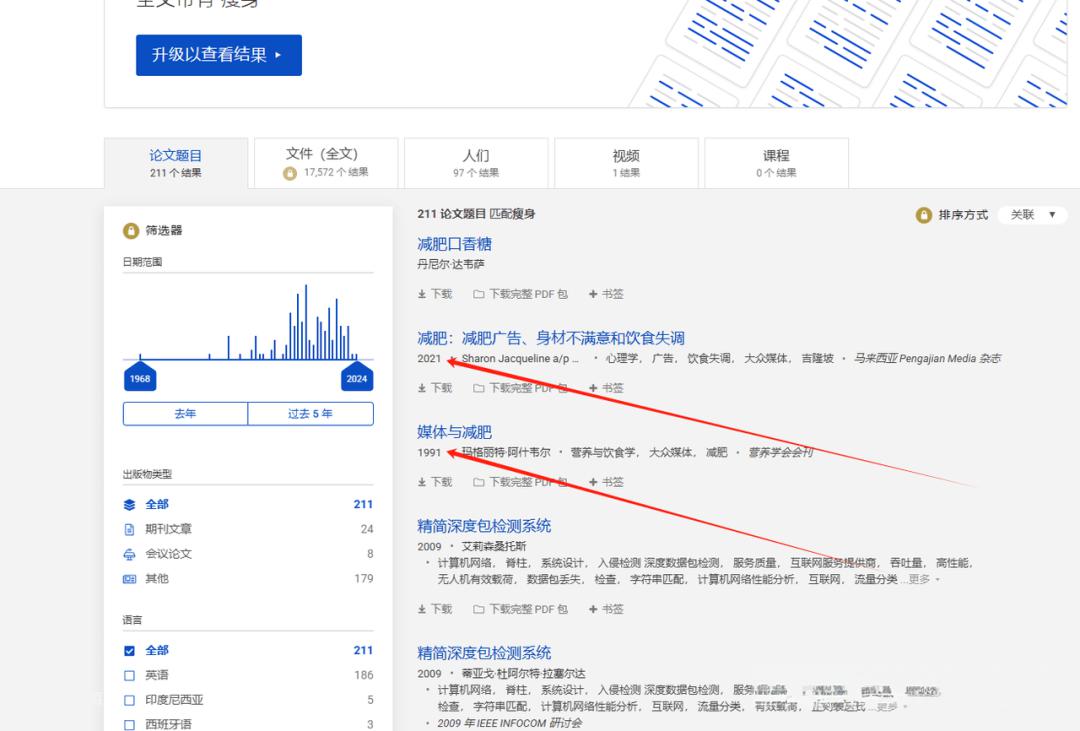Image resolution: width=1080 pixels, height=731 pixels.
Task: Click the lock icon beside 排序方式
Action: pos(924,215)
